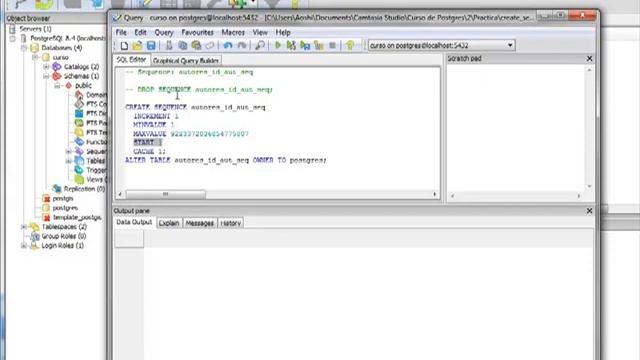The height and width of the screenshot is (360, 640).
Task: Switch to the Graphical Query Builder tab
Action: (x=186, y=60)
